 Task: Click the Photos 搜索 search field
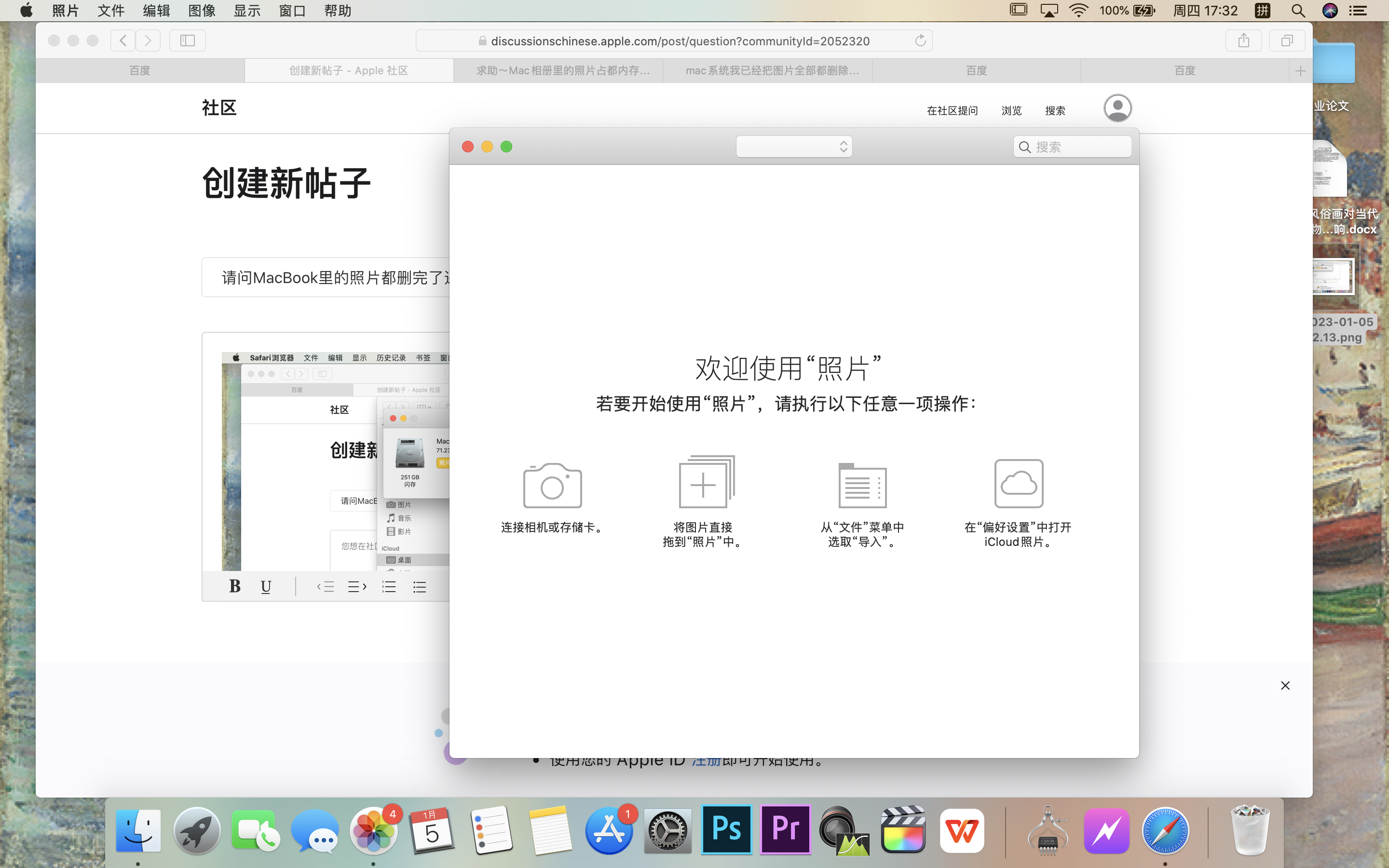1072,147
